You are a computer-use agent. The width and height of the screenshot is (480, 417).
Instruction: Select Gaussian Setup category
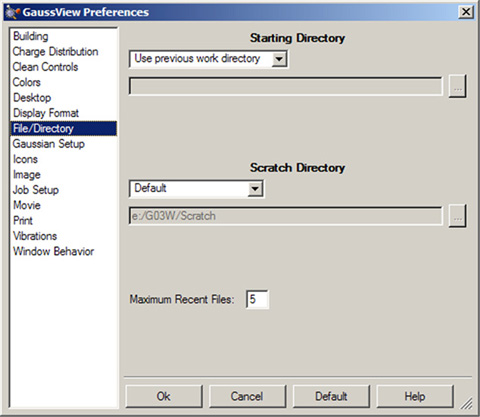pyautogui.click(x=49, y=144)
